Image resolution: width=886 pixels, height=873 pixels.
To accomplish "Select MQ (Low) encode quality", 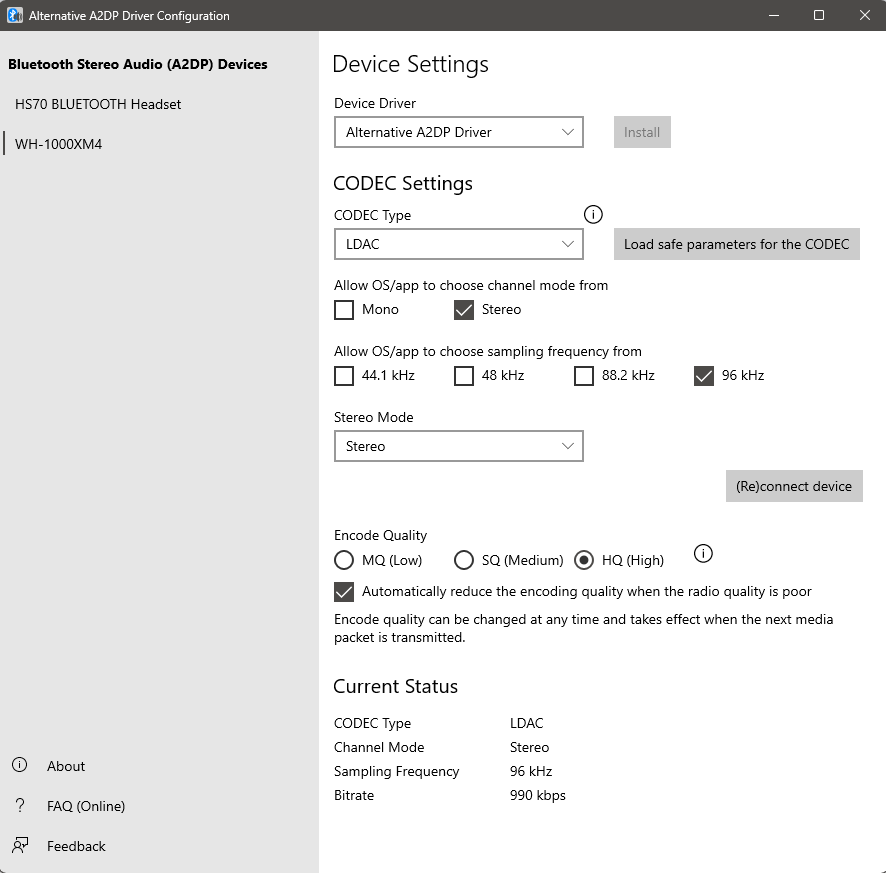I will point(344,560).
